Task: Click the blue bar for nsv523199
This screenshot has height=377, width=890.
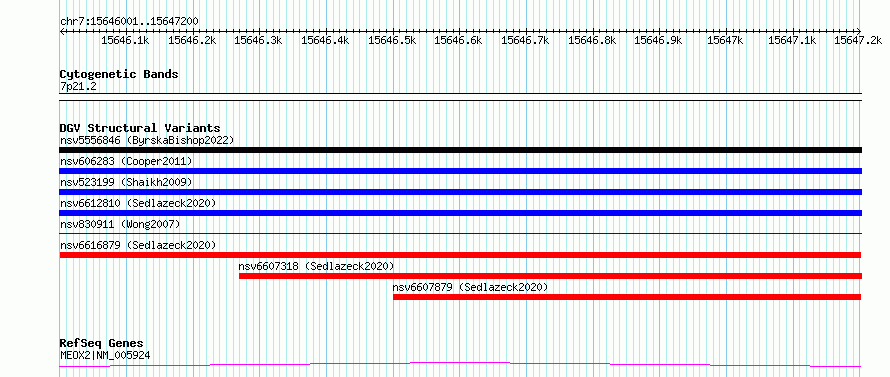Action: pos(460,192)
